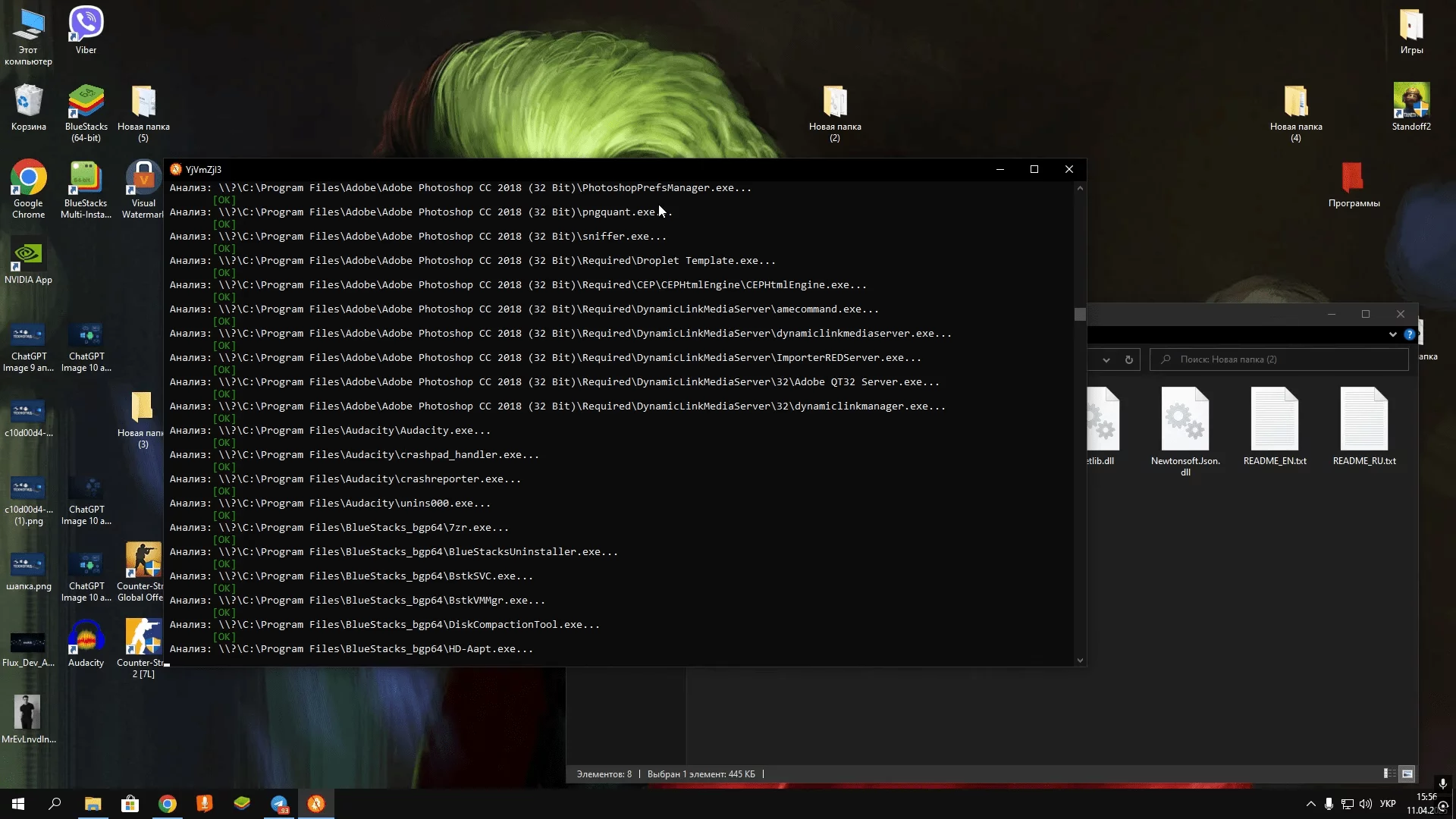Open Google Chrome from the taskbar
This screenshot has height=819, width=1456.
(x=167, y=804)
